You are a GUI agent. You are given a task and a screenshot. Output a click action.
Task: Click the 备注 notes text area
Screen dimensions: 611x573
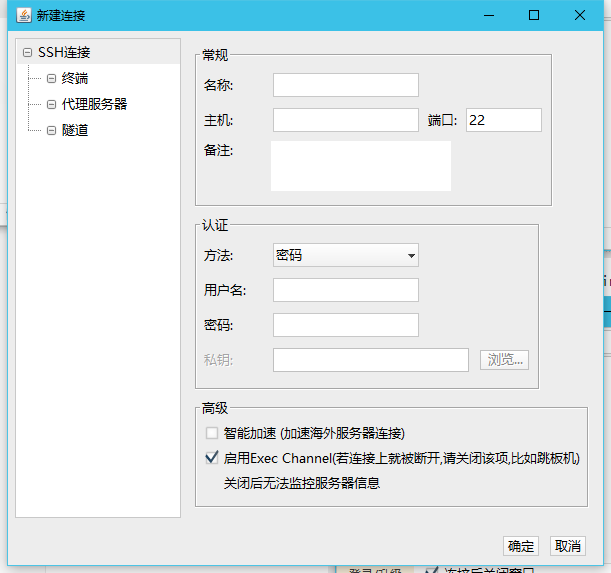[x=361, y=165]
